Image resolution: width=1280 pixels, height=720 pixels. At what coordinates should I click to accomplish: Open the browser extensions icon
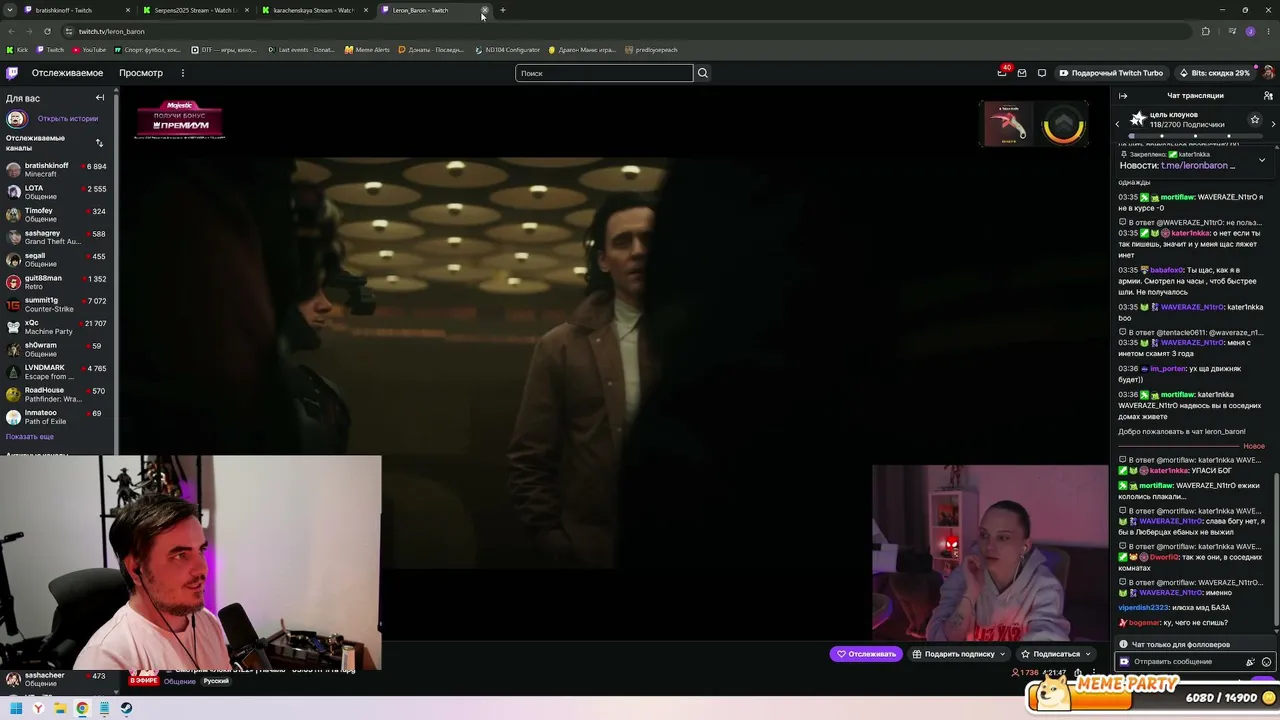(1205, 31)
